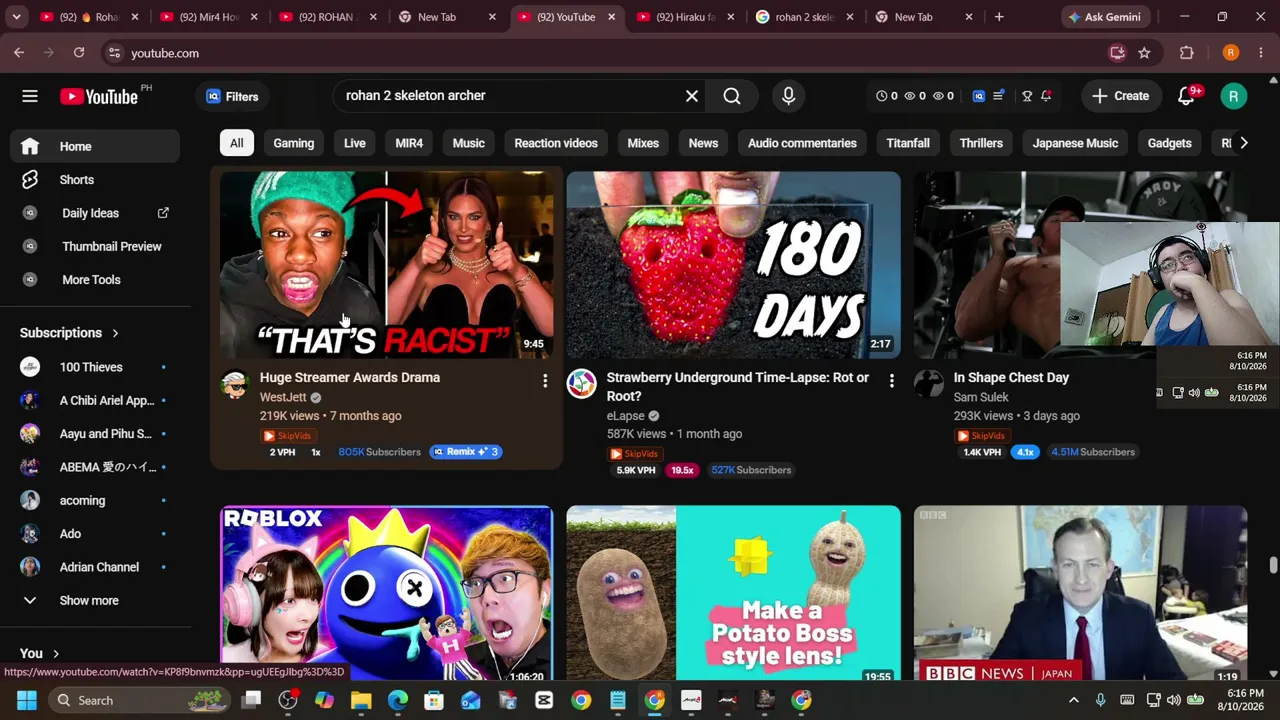Run search with the magnifier button
This screenshot has width=1280, height=720.
coord(732,96)
